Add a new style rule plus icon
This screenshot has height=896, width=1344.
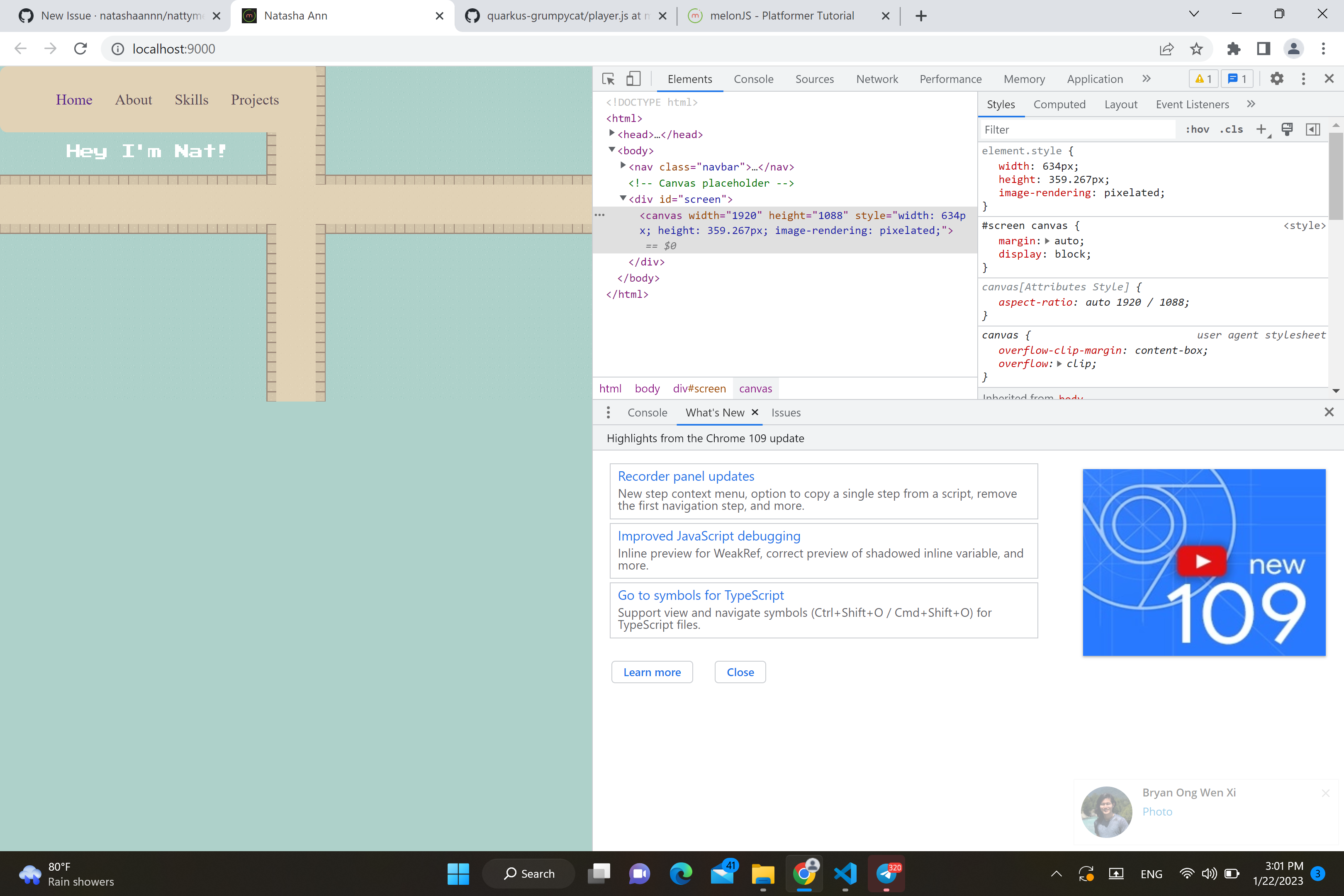(1262, 130)
